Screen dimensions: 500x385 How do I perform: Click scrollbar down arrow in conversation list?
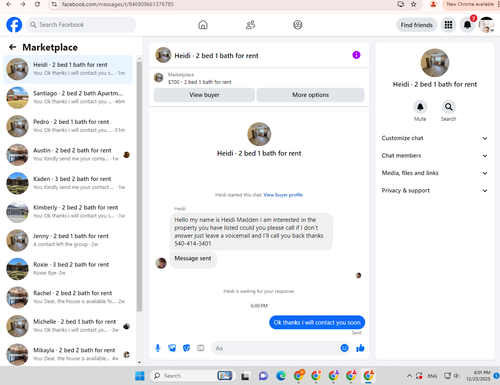139,362
